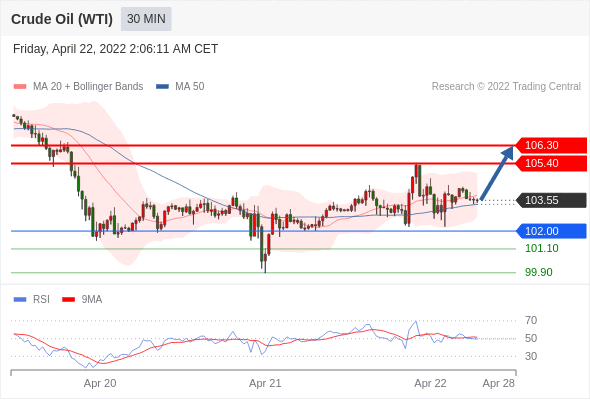The image size is (590, 400).
Task: Click the 101.10 support level label
Action: 541,248
